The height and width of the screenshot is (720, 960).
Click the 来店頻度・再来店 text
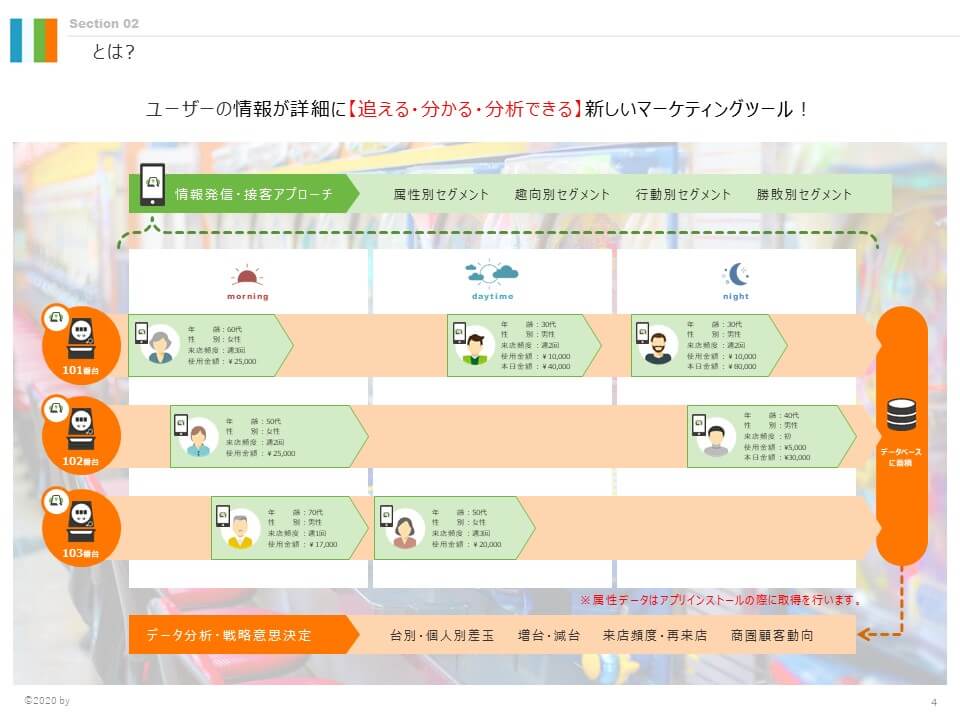pos(654,635)
